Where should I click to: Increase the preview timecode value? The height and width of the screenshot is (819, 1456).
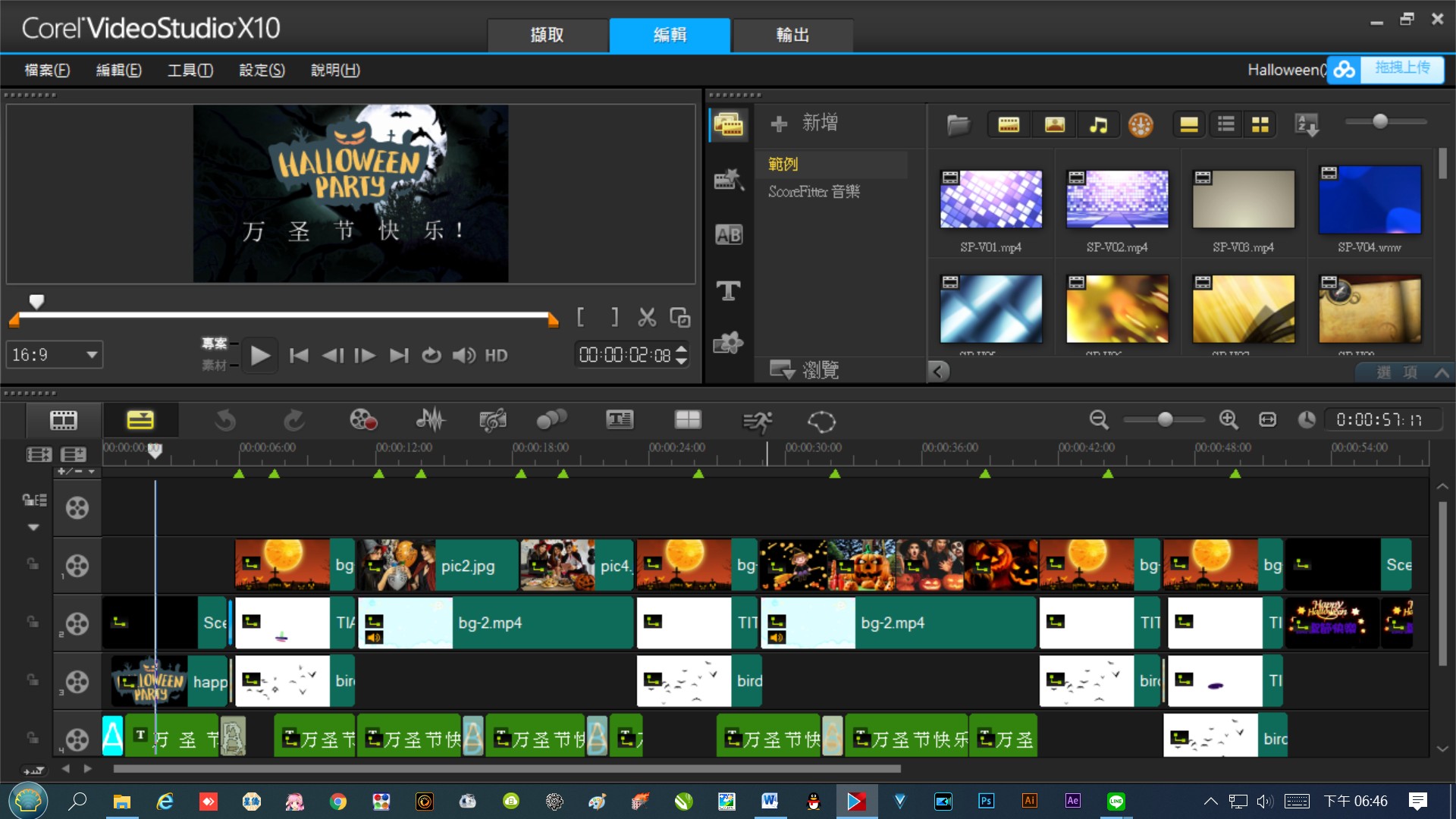click(x=681, y=349)
